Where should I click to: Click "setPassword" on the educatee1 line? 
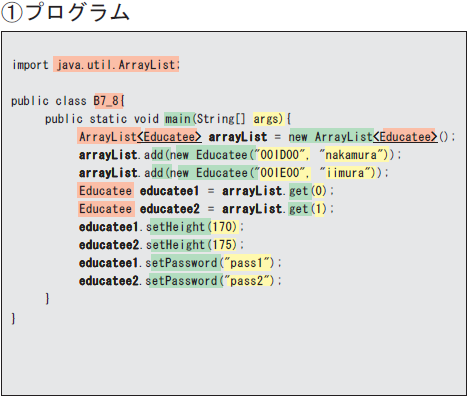click(181, 263)
